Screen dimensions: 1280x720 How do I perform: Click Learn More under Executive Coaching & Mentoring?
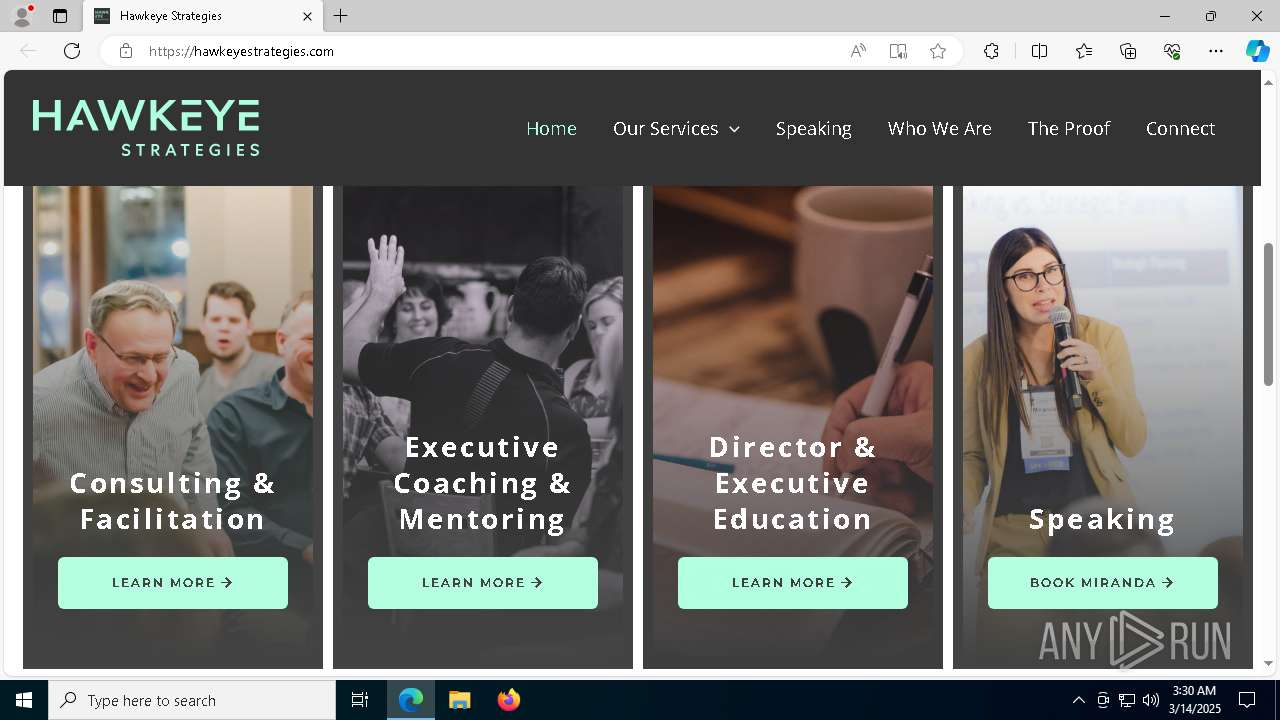click(483, 583)
